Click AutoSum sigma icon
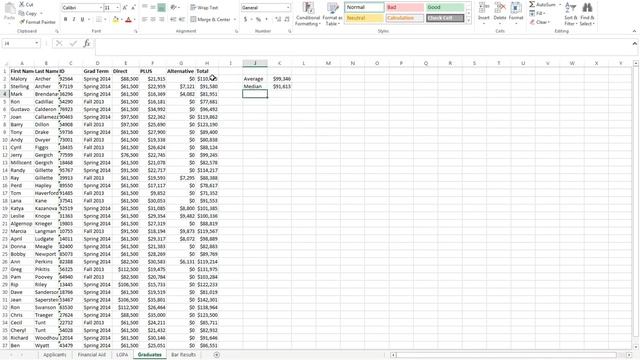 [532, 4]
